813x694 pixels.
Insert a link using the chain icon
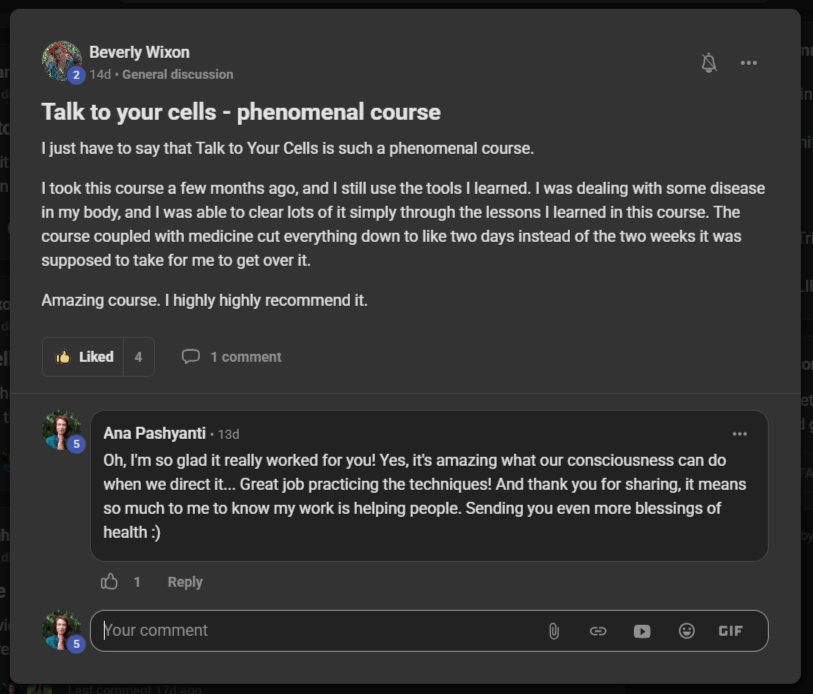(x=598, y=631)
